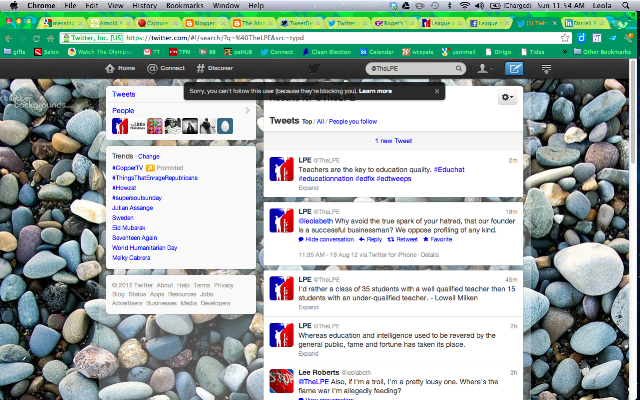The height and width of the screenshot is (400, 640).
Task: Click the URL address bar
Action: [x=315, y=38]
